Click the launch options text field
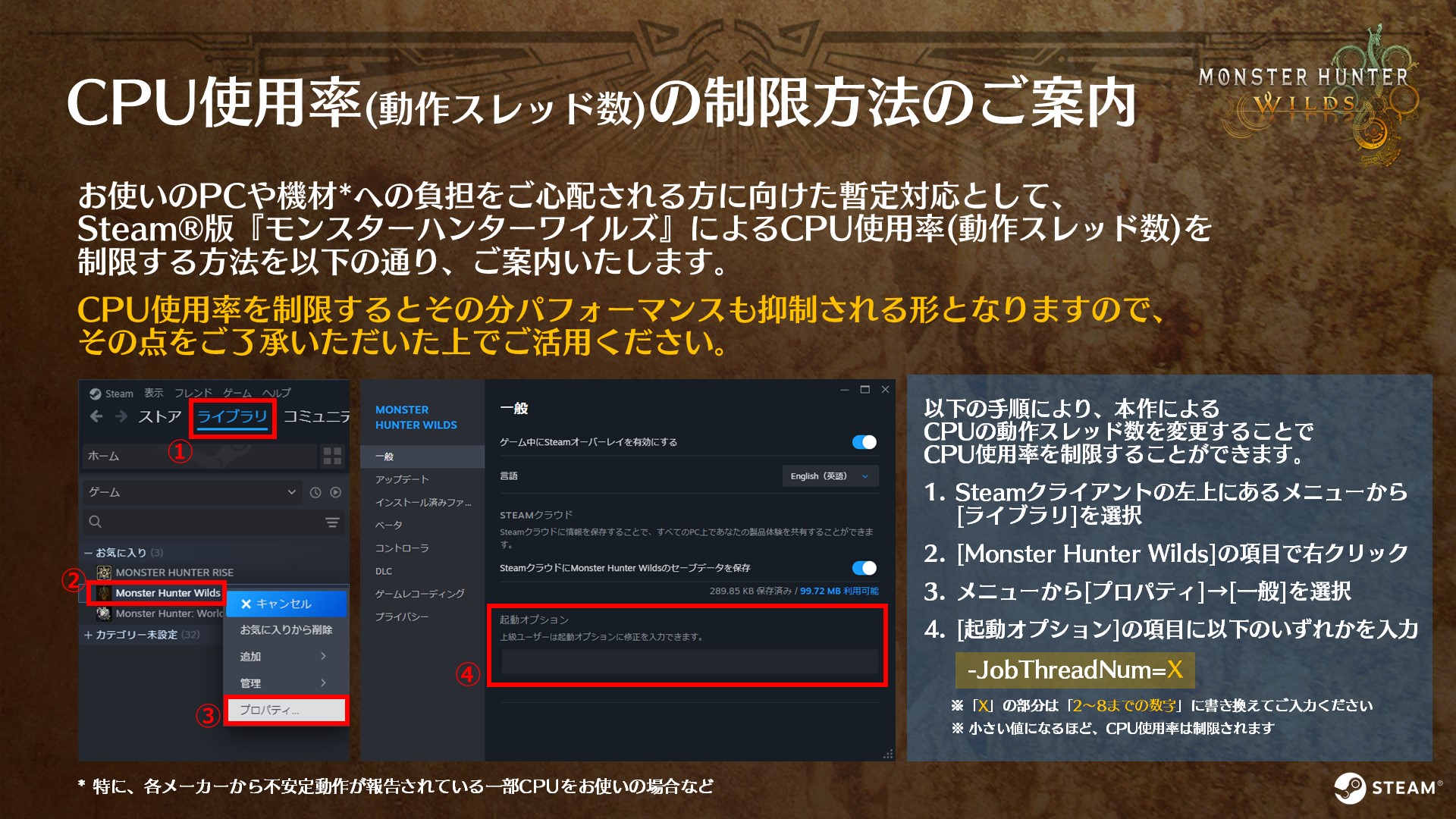The width and height of the screenshot is (1456, 819). click(689, 662)
